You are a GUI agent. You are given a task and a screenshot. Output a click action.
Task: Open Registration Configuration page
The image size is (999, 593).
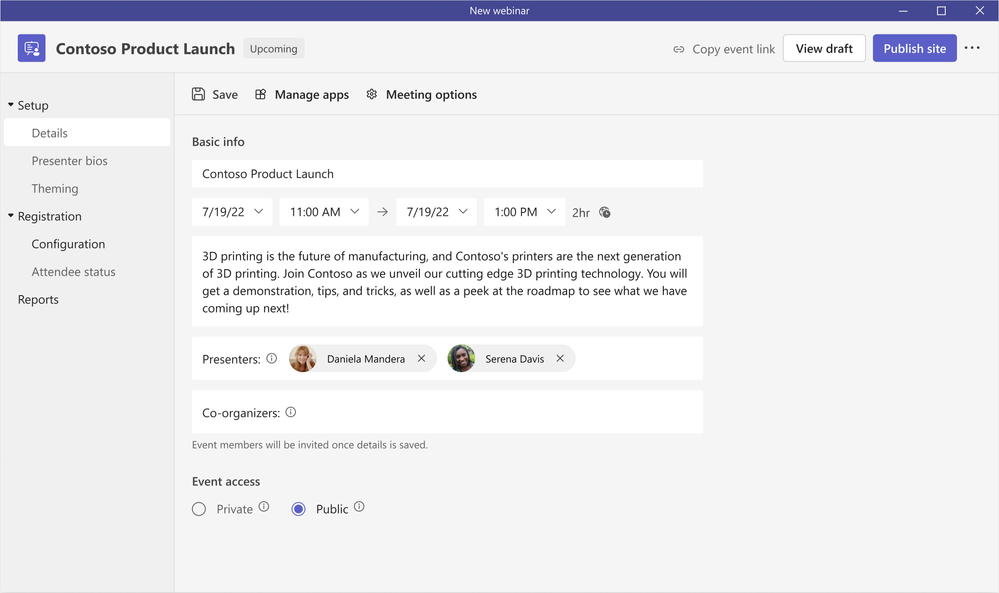(x=68, y=244)
